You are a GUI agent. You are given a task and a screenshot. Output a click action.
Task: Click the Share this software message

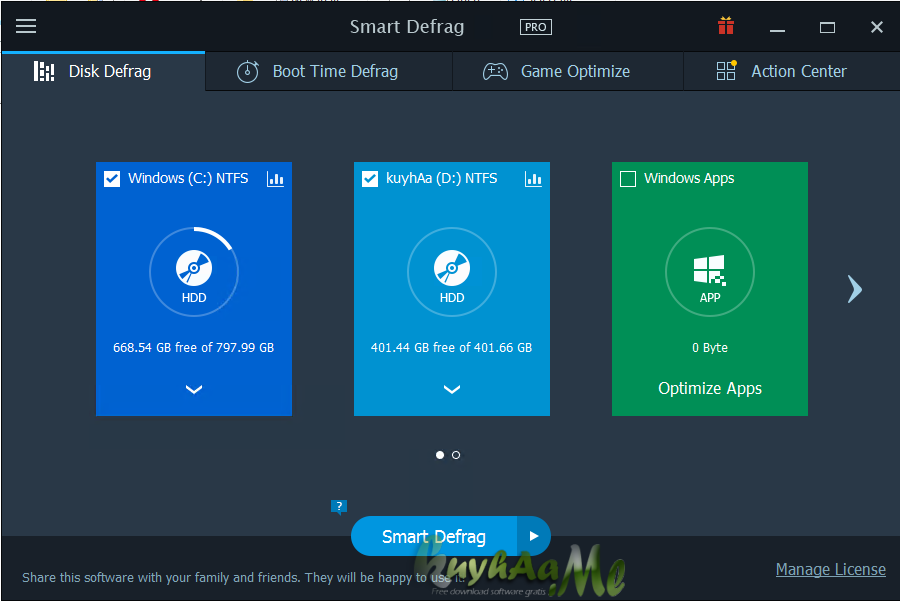coord(243,577)
